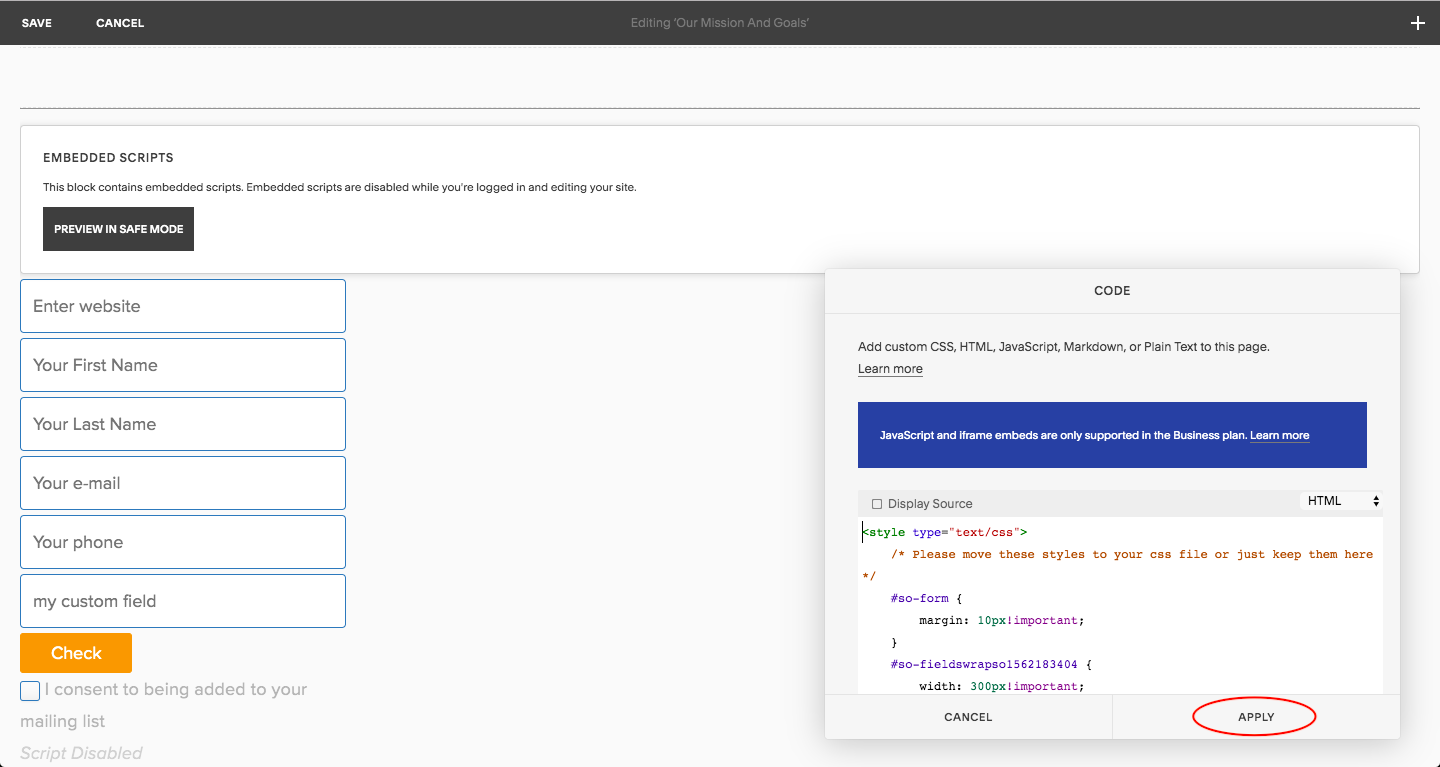The width and height of the screenshot is (1440, 767).
Task: Open Learn more link in blue banner
Action: [1279, 436]
